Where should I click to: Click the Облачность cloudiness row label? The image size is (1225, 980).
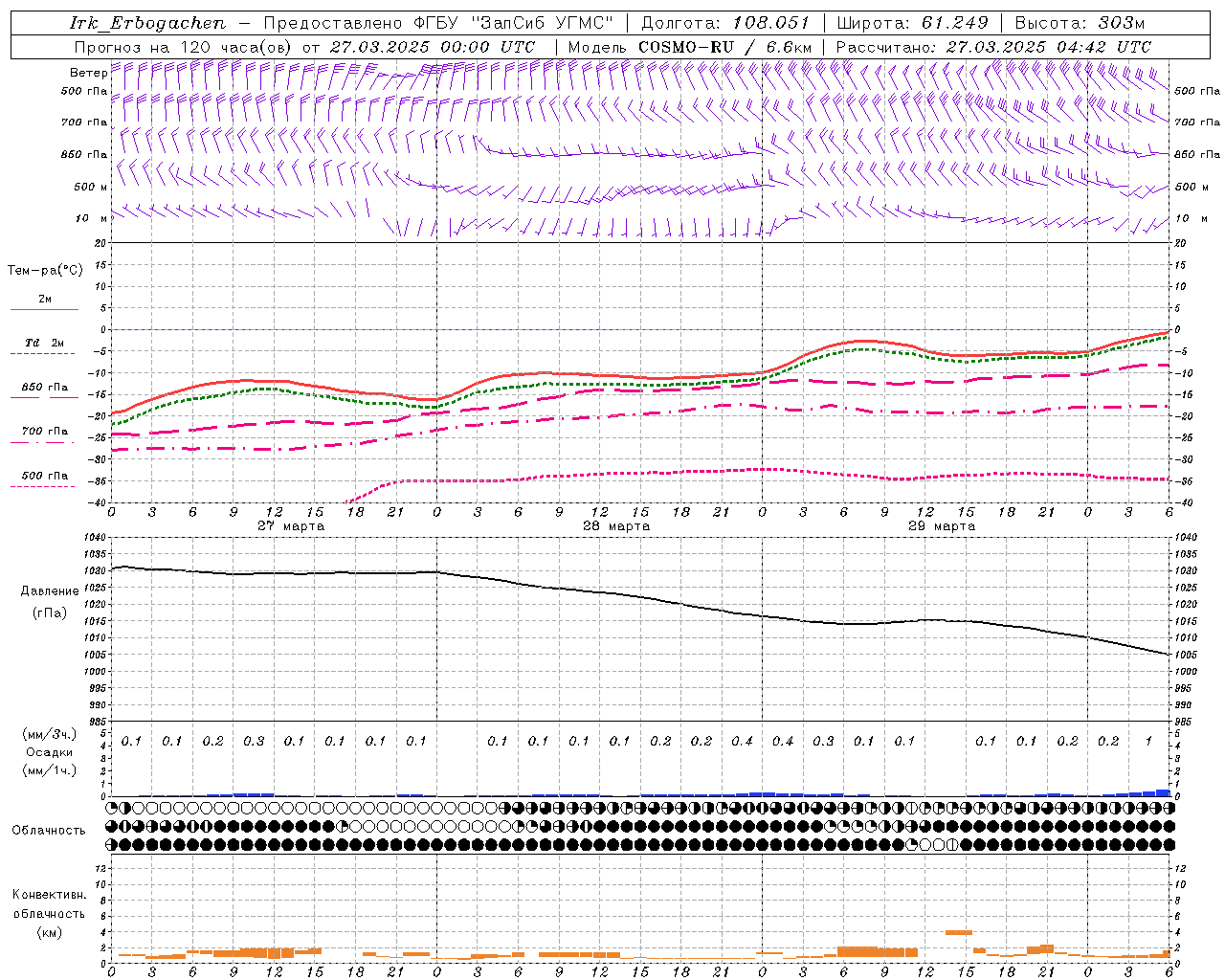point(49,830)
